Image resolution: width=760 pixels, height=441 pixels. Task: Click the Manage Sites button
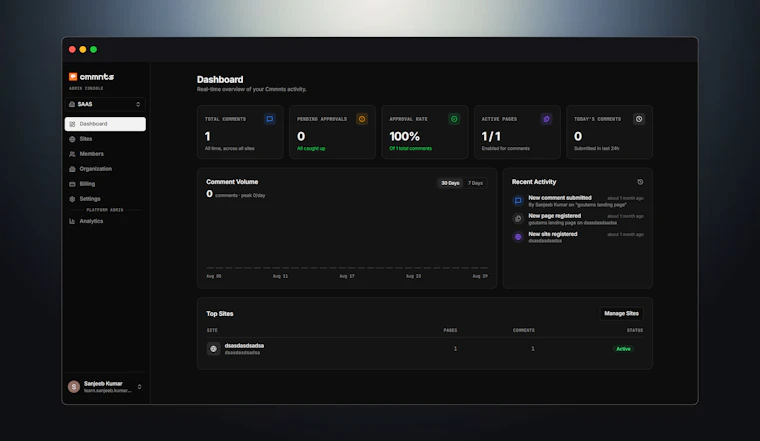(x=621, y=314)
